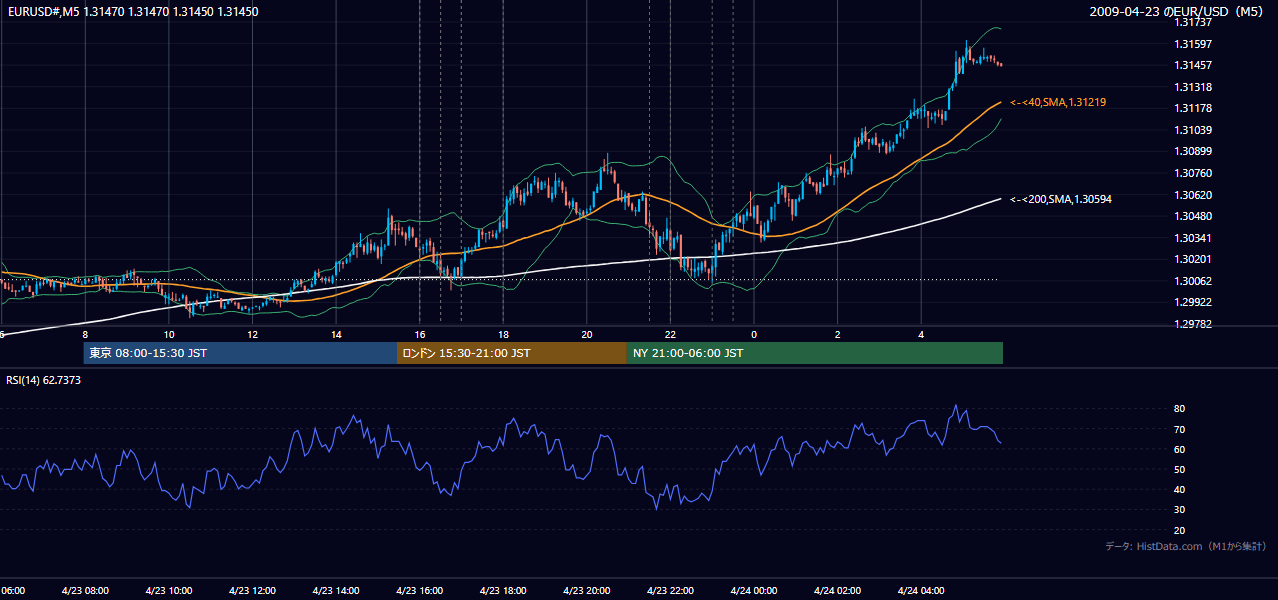Image resolution: width=1278 pixels, height=600 pixels.
Task: Click price axis value 1.30341
Action: (1195, 238)
